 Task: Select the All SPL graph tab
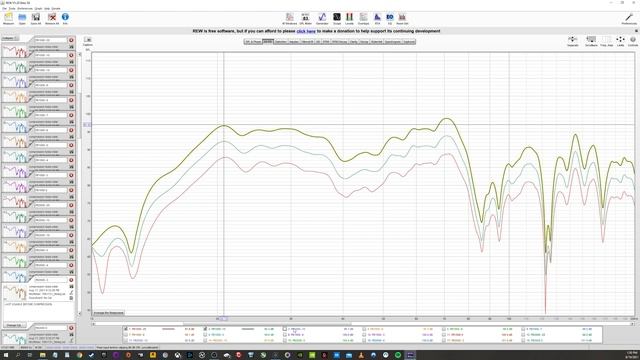(x=268, y=42)
